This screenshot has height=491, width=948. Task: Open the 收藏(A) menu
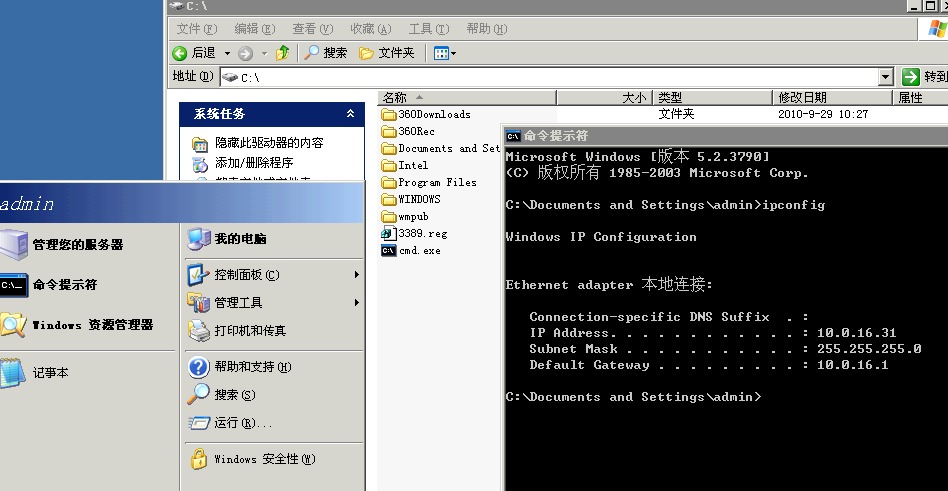[371, 28]
